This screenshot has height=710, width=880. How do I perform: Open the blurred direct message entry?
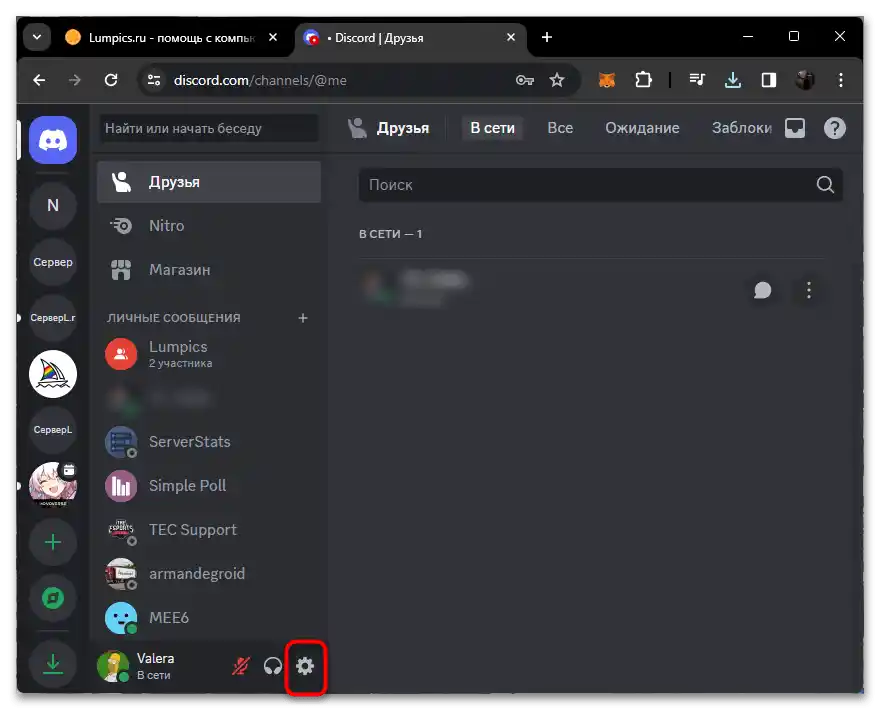click(209, 398)
